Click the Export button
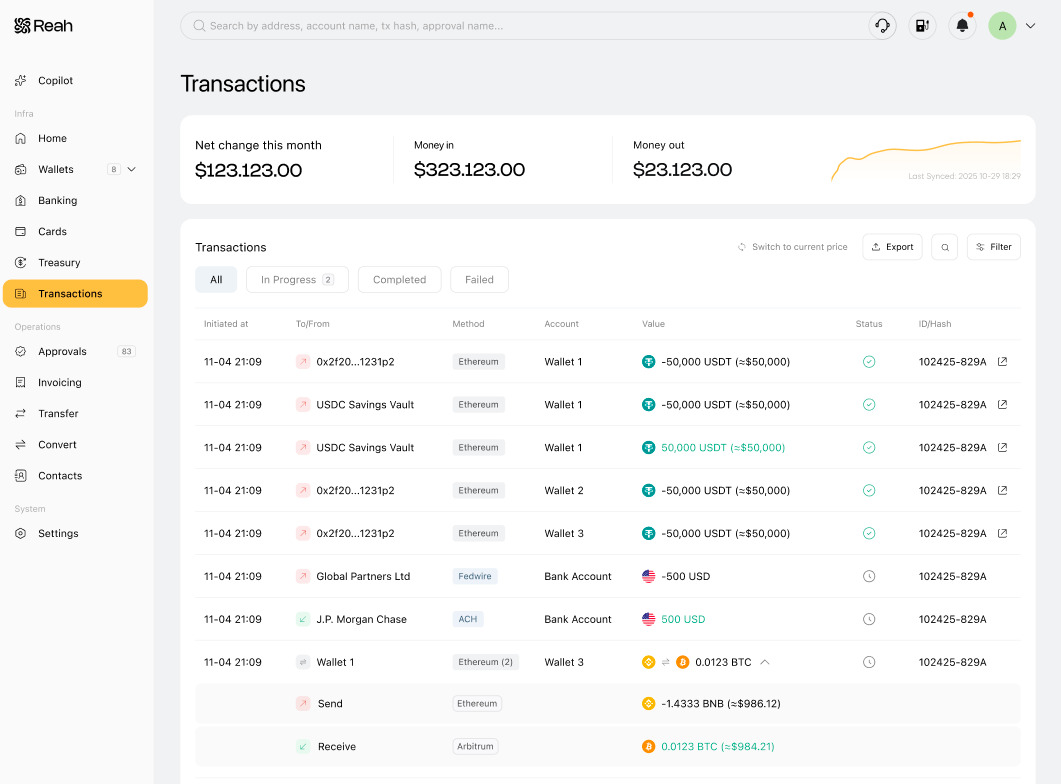The image size is (1061, 784). tap(892, 247)
